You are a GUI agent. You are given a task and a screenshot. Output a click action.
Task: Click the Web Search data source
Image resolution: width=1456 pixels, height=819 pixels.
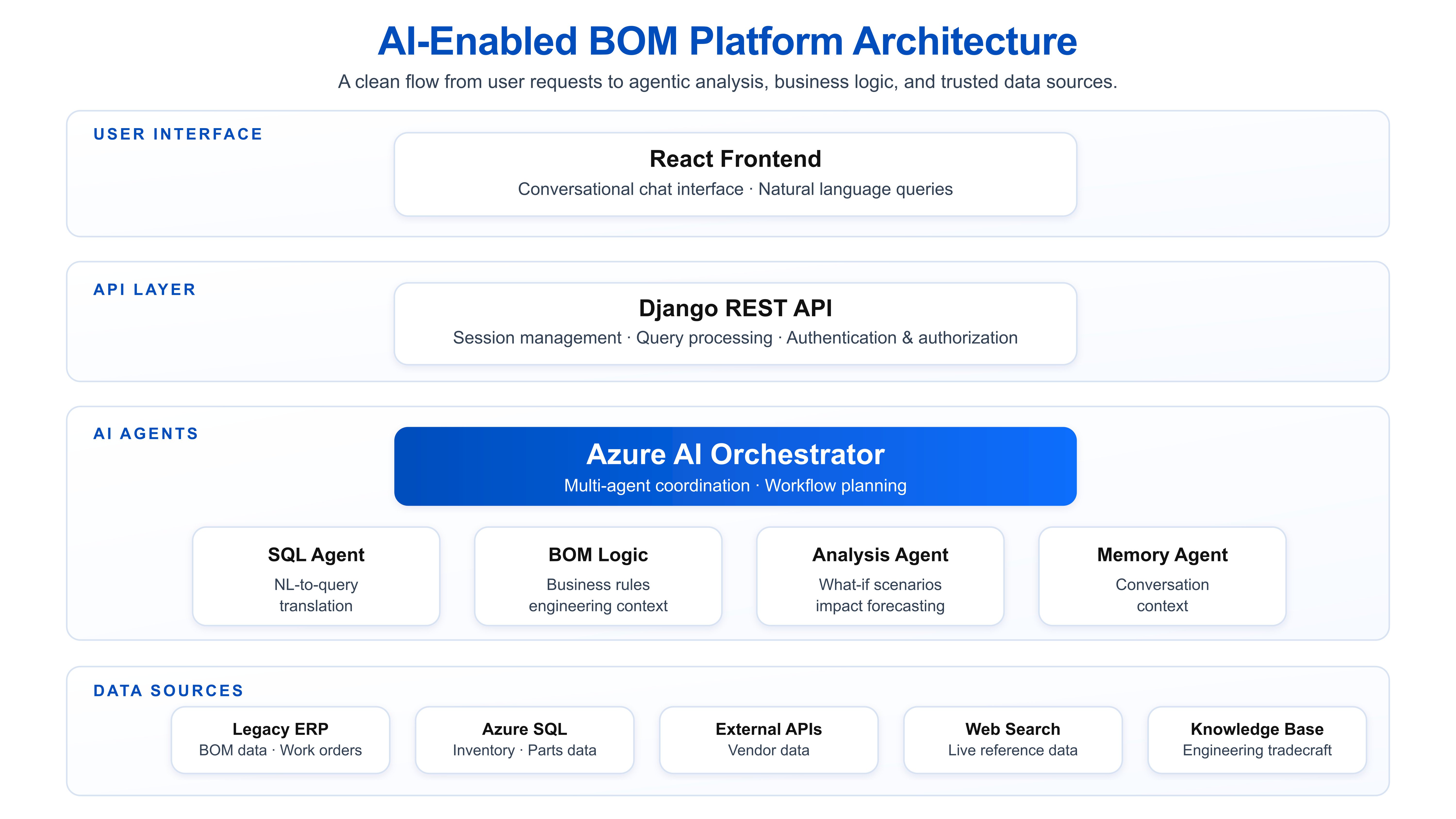point(1013,740)
